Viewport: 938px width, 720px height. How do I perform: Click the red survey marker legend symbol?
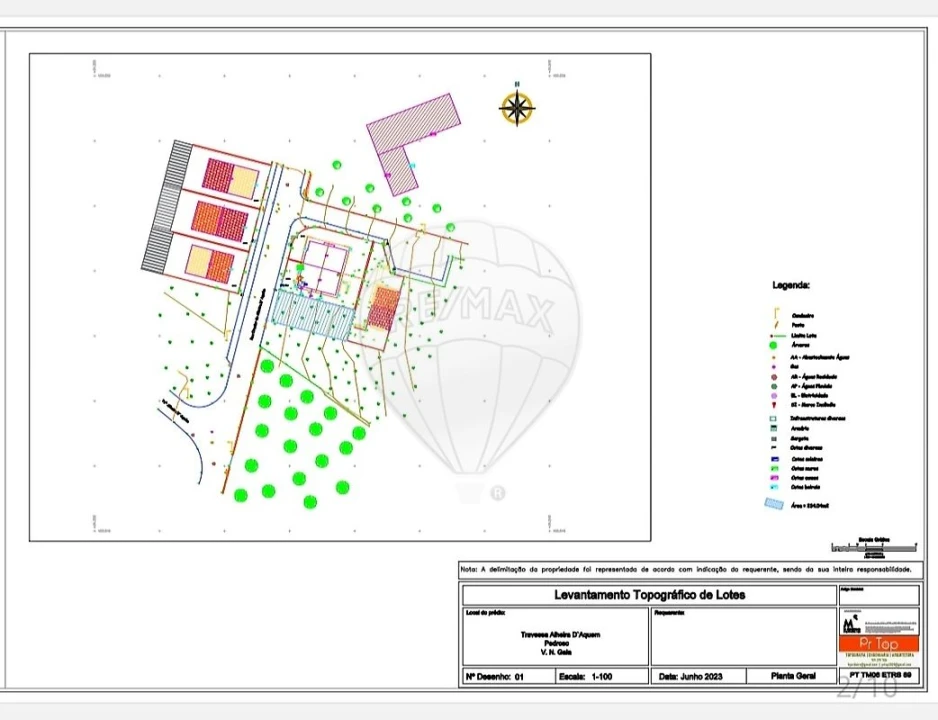coord(772,405)
